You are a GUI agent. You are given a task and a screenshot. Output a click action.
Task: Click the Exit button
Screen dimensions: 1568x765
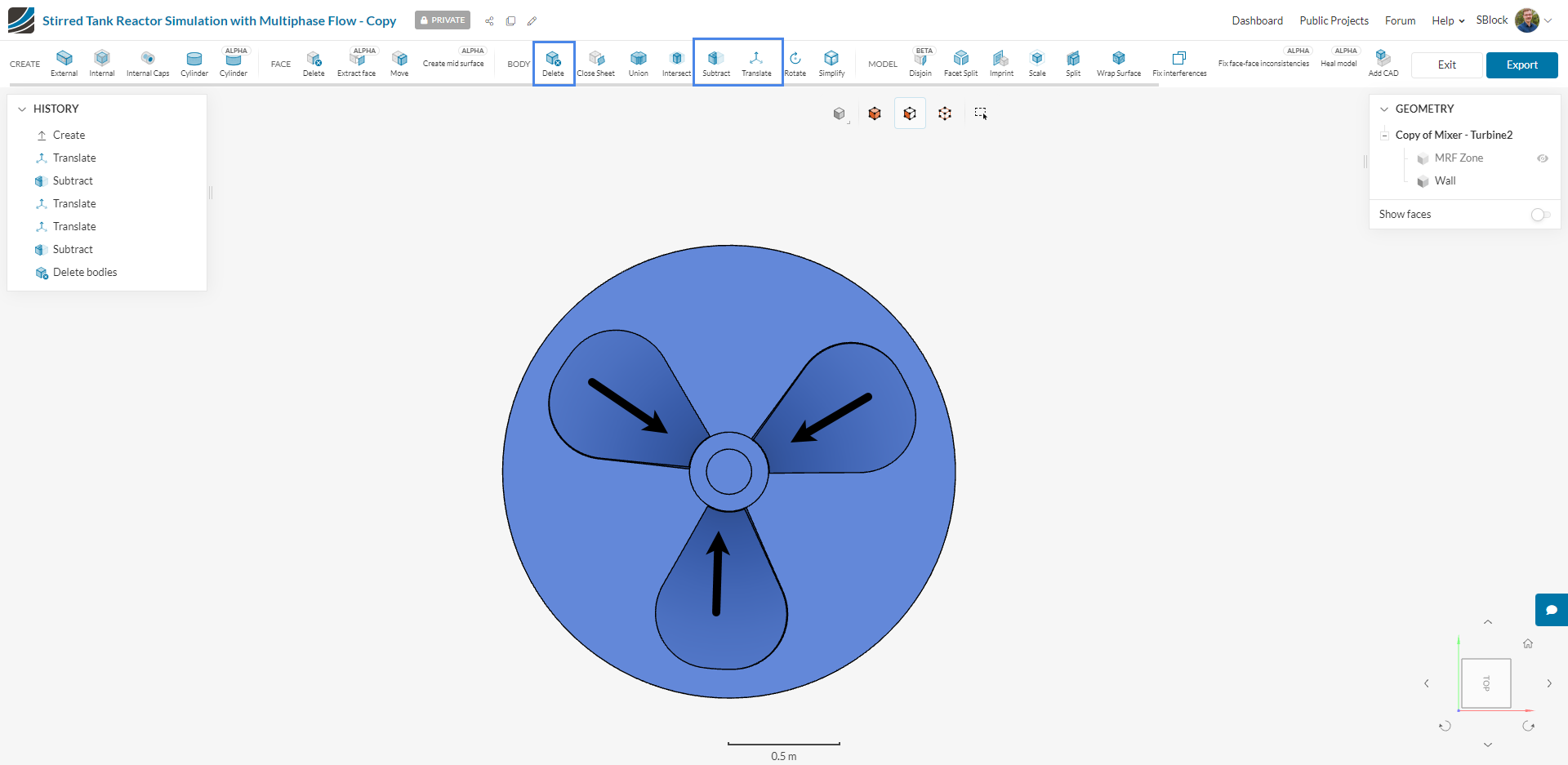coord(1446,64)
